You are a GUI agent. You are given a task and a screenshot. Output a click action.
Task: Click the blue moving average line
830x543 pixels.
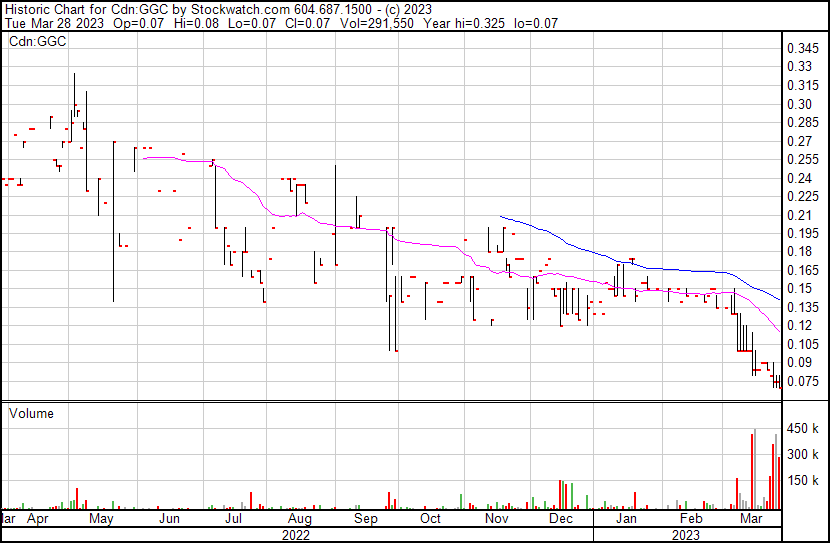600,251
